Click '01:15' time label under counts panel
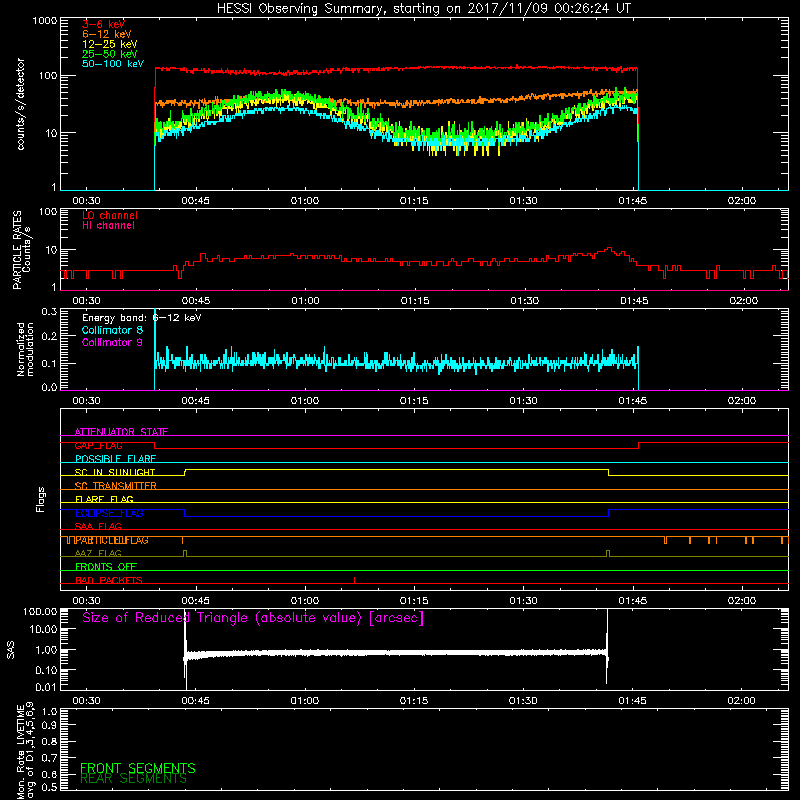The image size is (800, 800). pos(414,201)
